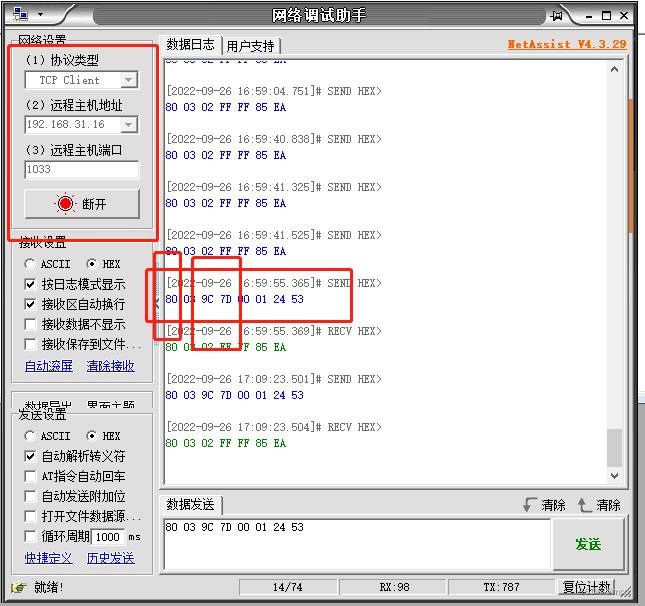Toggle 自动解析转义符 checkbox

pos(30,456)
